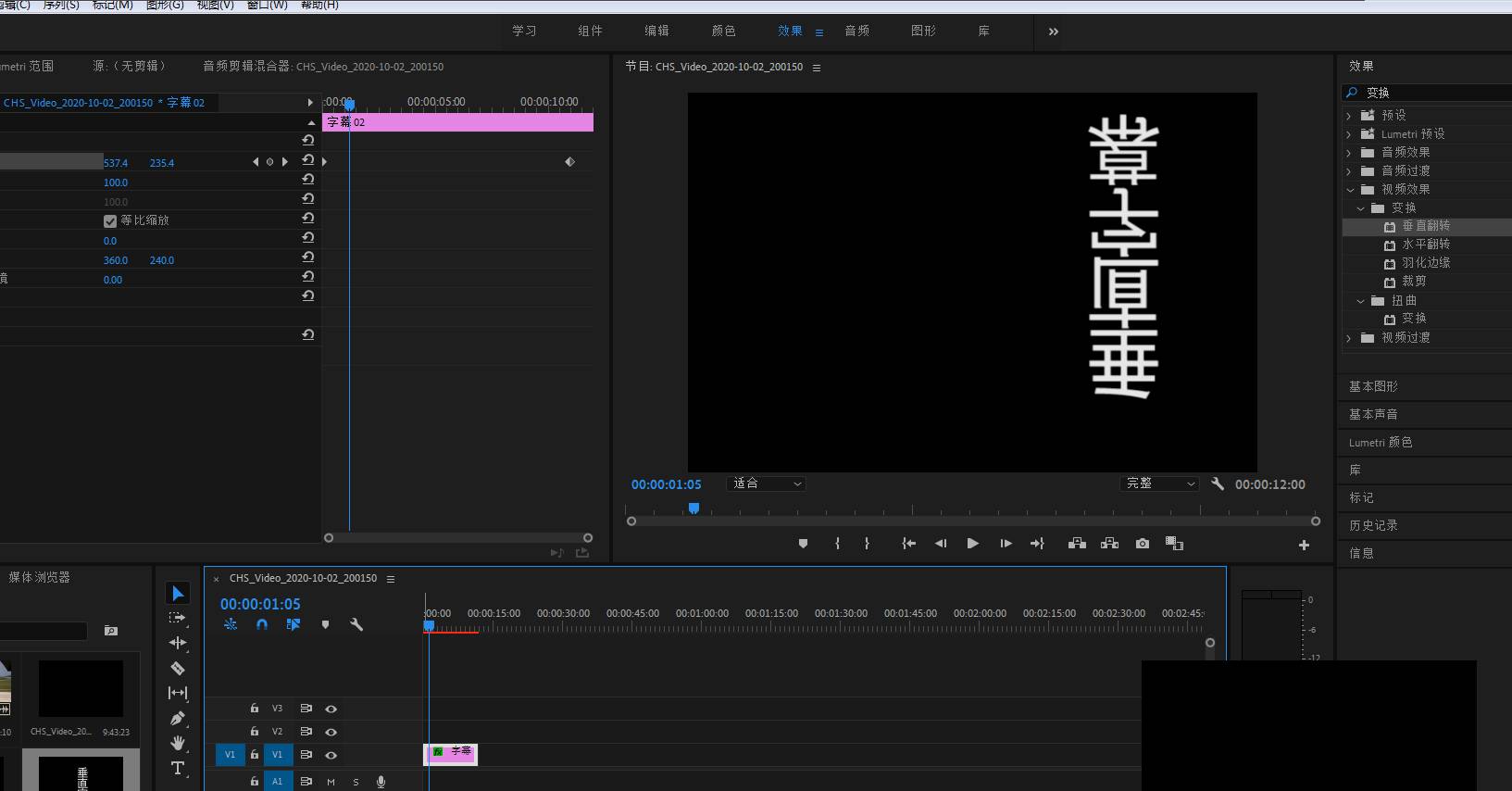Screen dimensions: 1512x791
Task: Open the 基本图形 panel
Action: (x=1373, y=386)
